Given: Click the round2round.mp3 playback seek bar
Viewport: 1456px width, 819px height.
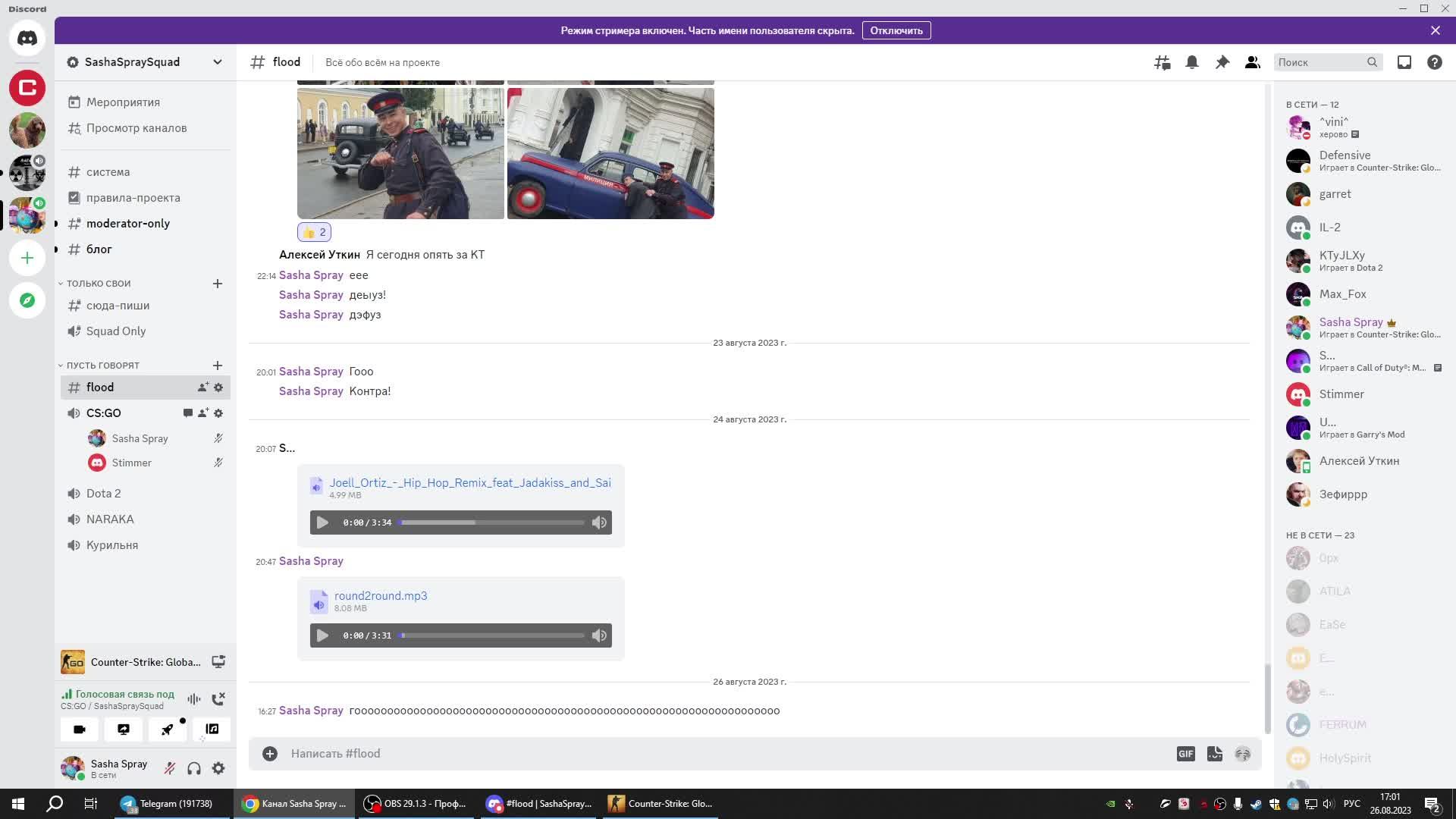Looking at the screenshot, I should [x=493, y=635].
